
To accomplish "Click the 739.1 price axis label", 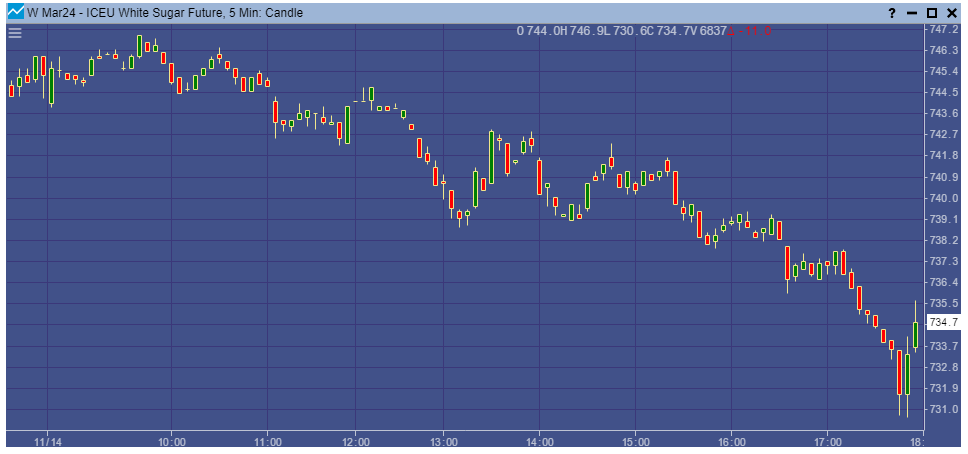I will [943, 219].
